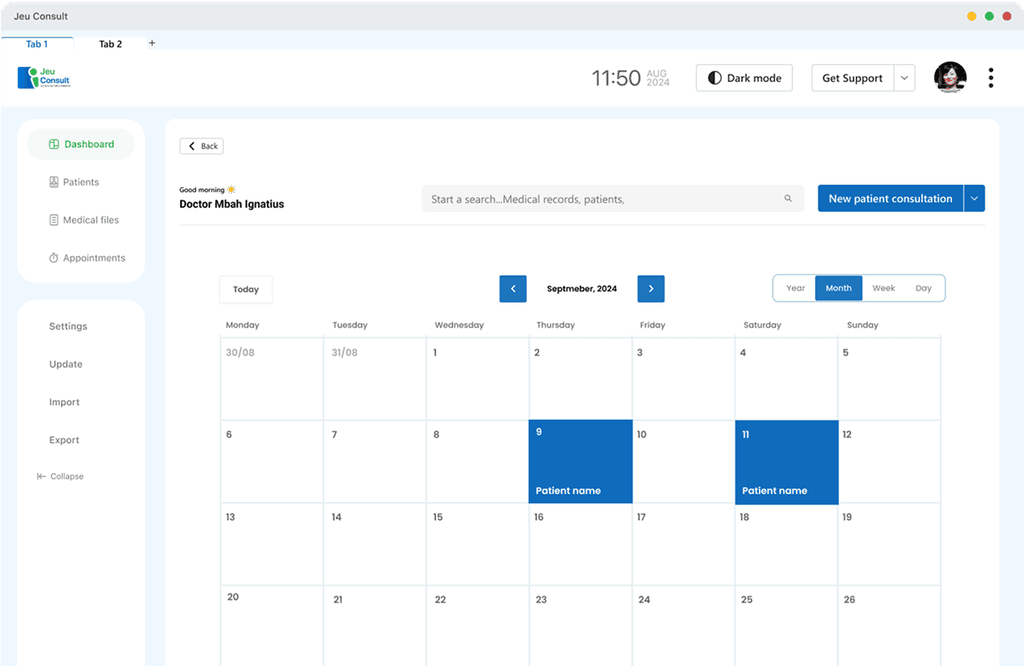
Task: Select calendar day 24
Action: coord(684,626)
